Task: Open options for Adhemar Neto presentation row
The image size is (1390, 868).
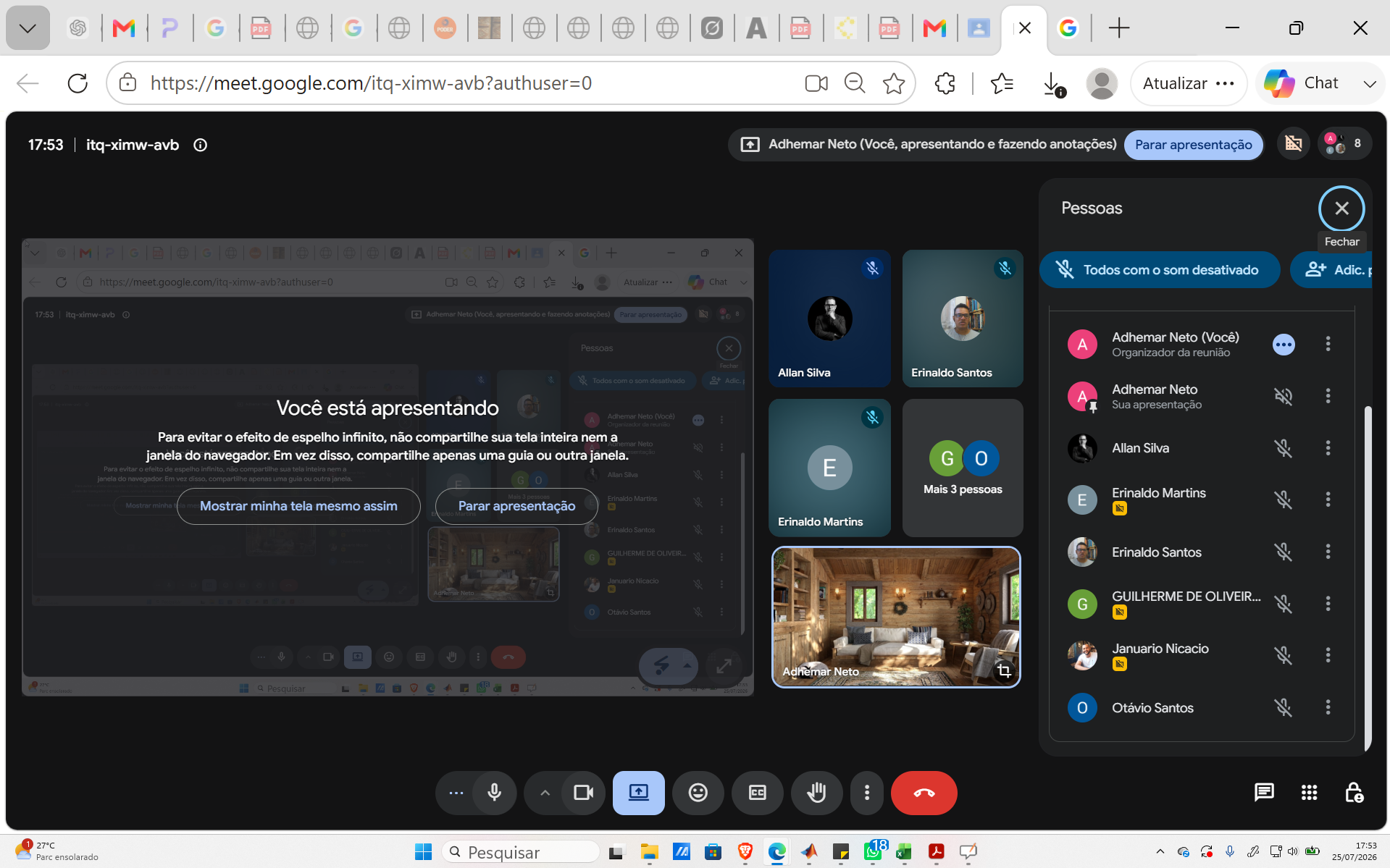Action: click(x=1328, y=396)
